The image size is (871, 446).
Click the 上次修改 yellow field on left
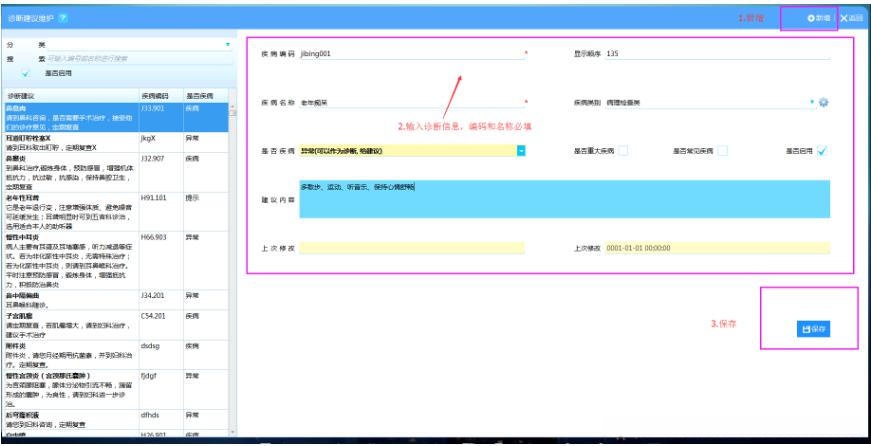point(412,248)
